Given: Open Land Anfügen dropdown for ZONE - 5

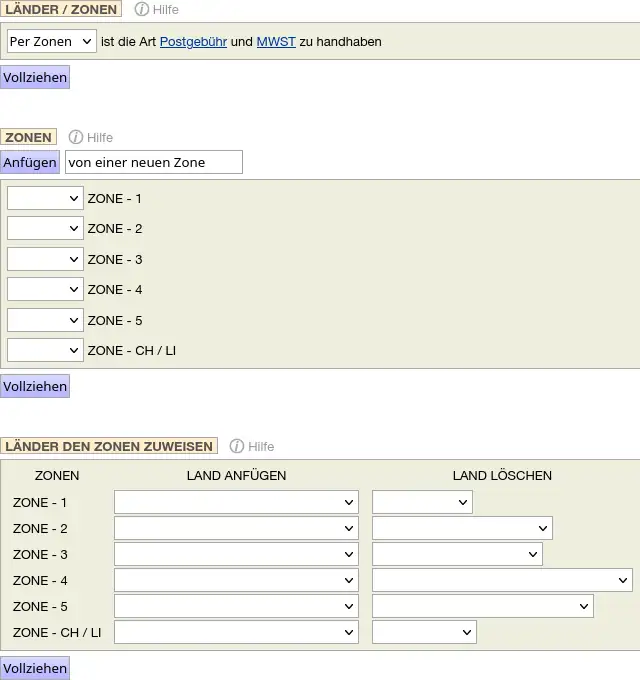Looking at the screenshot, I should point(236,606).
